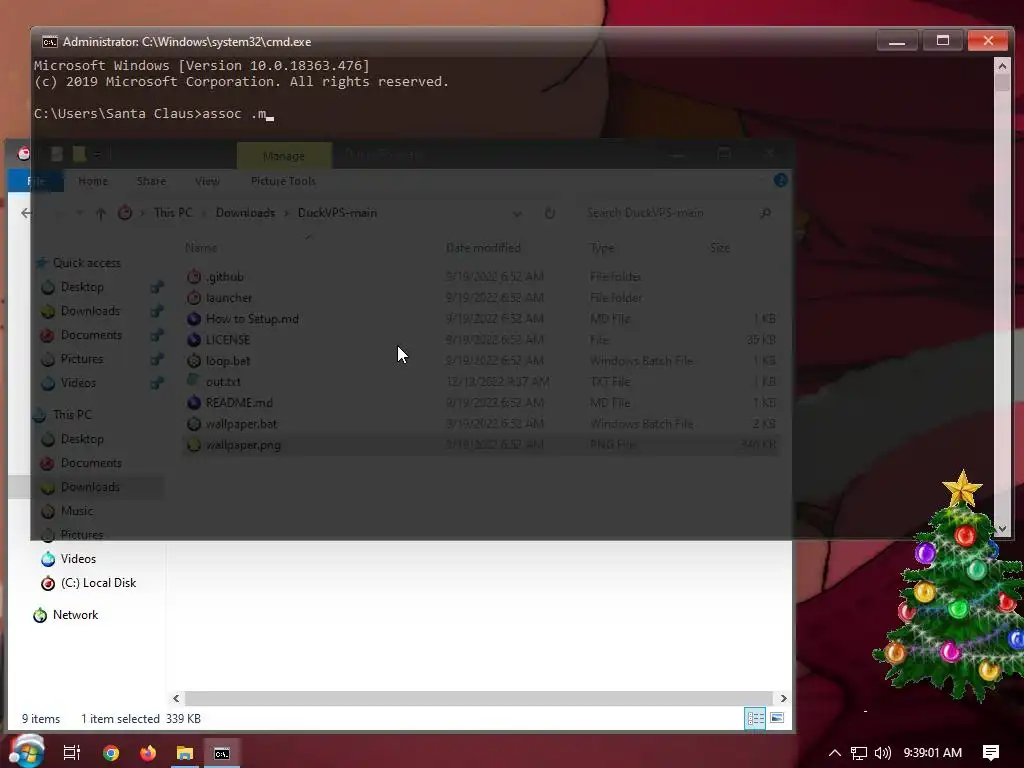Open the Share ribbon tab

tap(151, 181)
